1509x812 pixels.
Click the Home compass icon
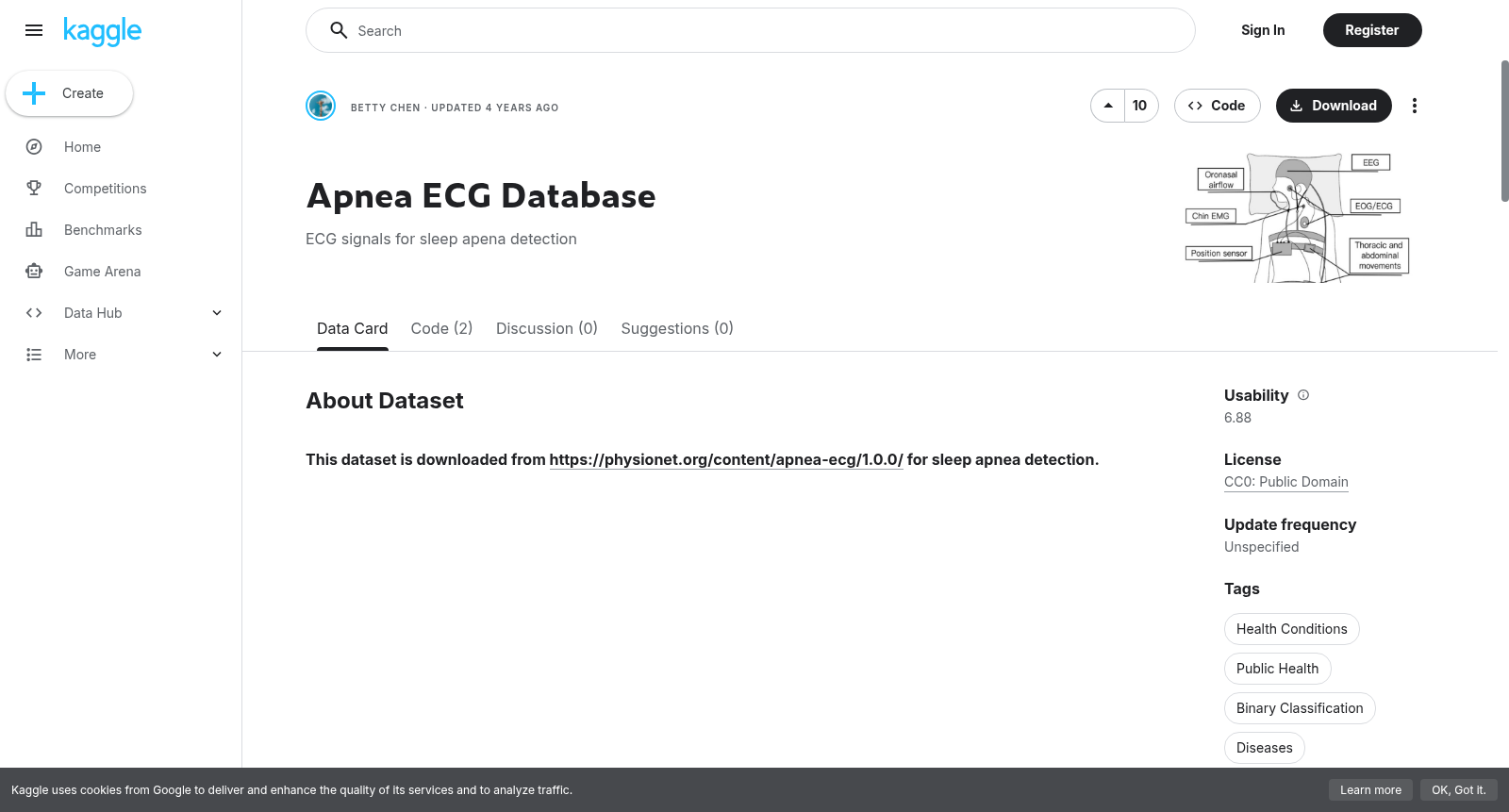point(34,147)
